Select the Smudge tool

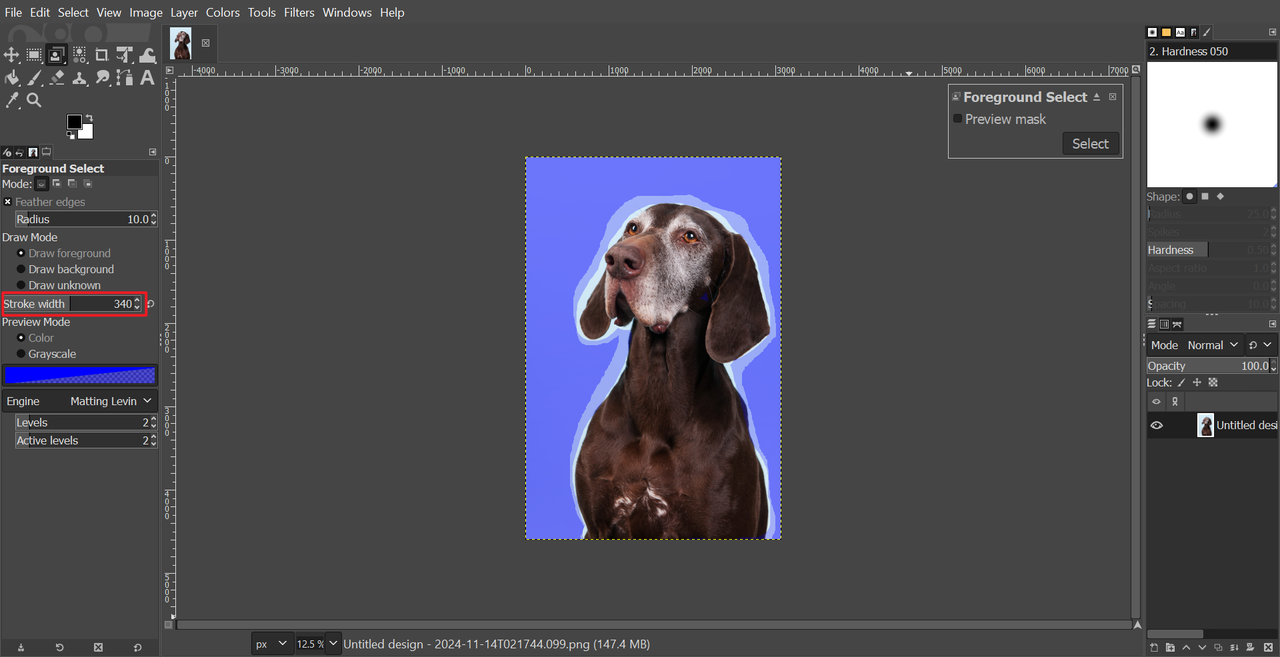tap(102, 78)
